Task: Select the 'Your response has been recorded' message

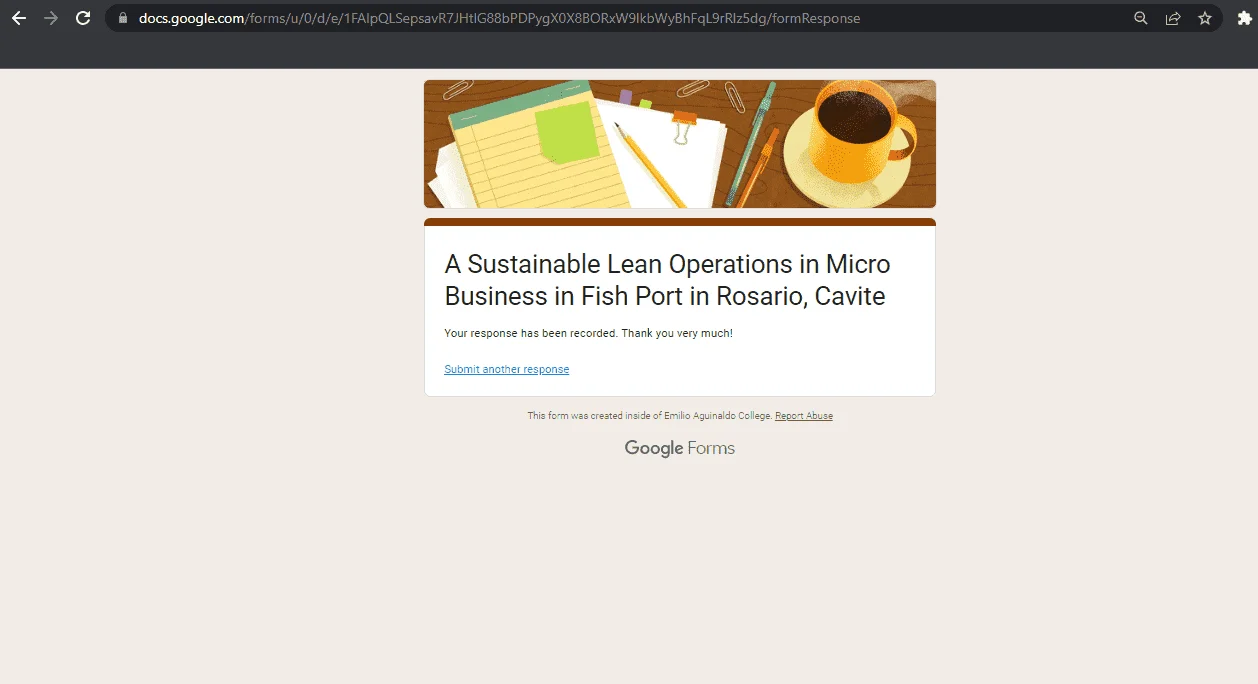Action: click(588, 333)
